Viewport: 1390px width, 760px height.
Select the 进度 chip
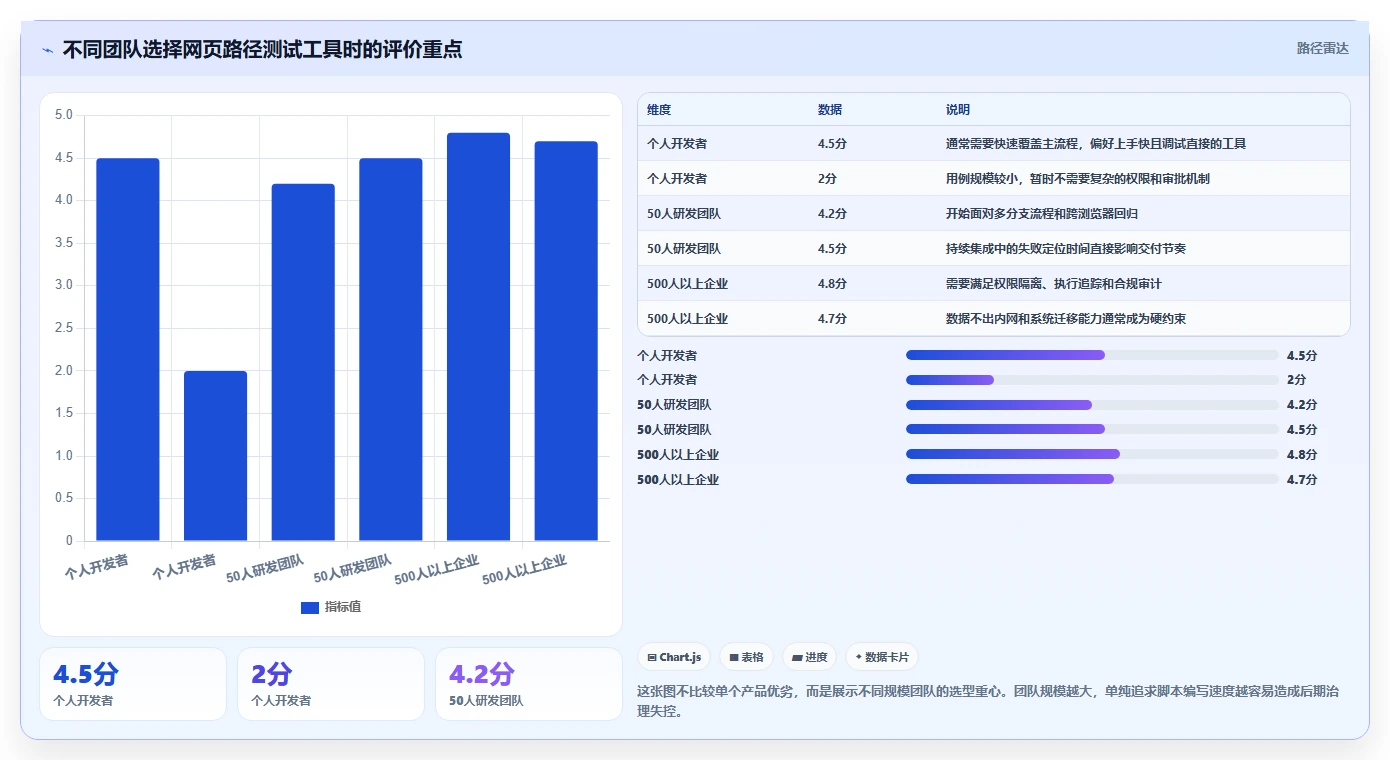[810, 657]
